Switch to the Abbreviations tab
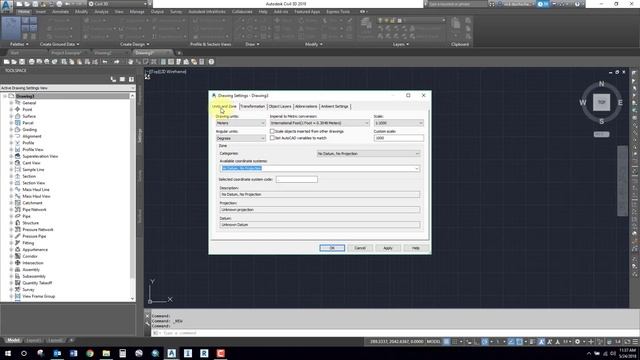The height and width of the screenshot is (360, 640). (306, 107)
